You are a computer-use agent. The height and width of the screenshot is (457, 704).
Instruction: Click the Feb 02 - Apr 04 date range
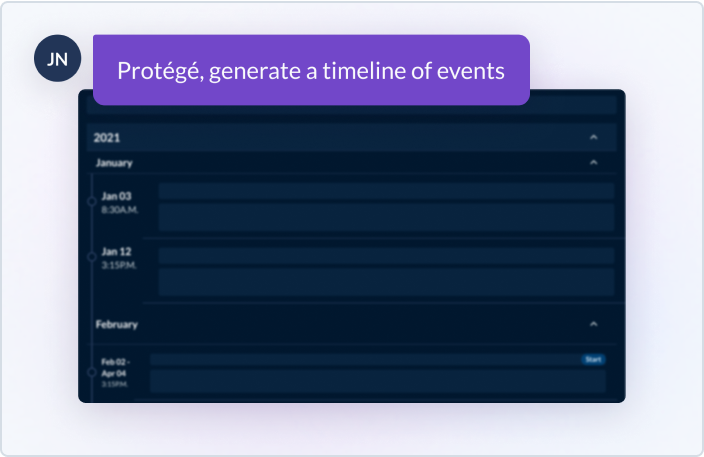(115, 367)
